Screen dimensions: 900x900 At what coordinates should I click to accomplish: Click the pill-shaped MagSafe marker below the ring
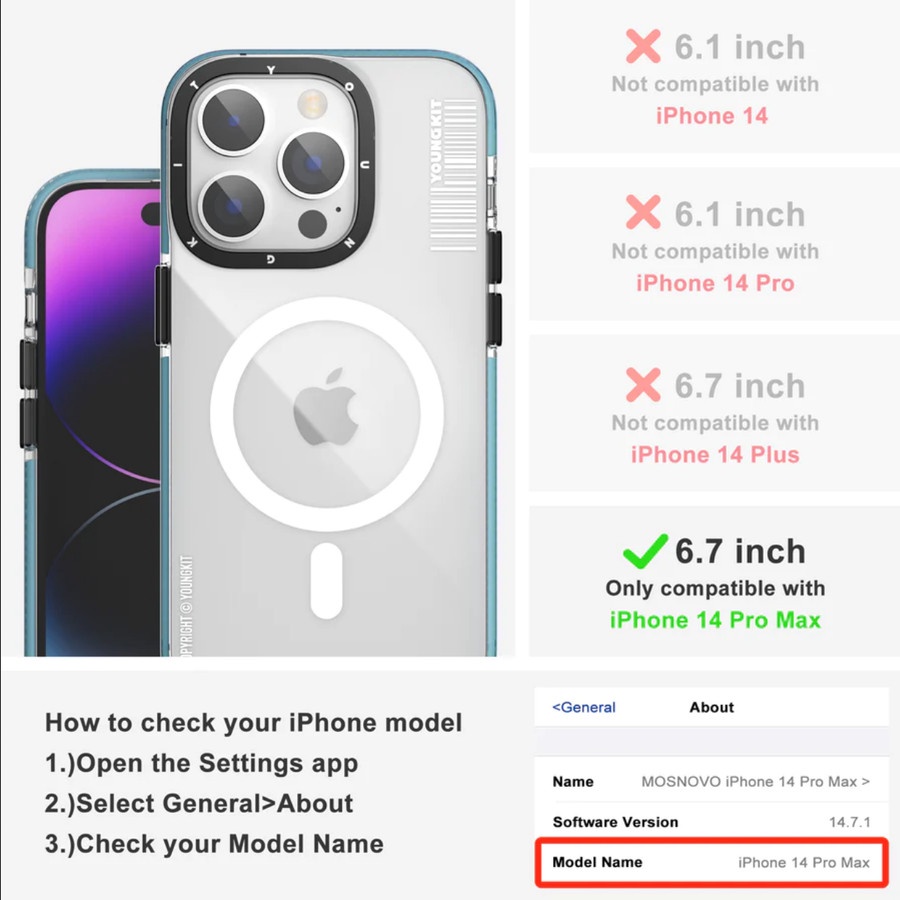coord(326,581)
